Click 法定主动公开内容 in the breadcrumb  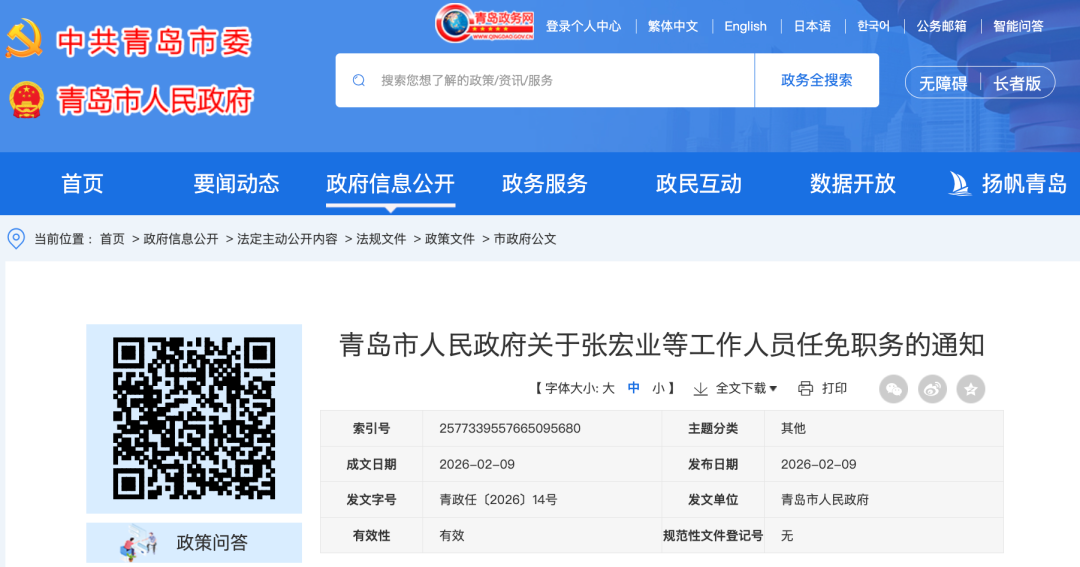click(x=287, y=239)
